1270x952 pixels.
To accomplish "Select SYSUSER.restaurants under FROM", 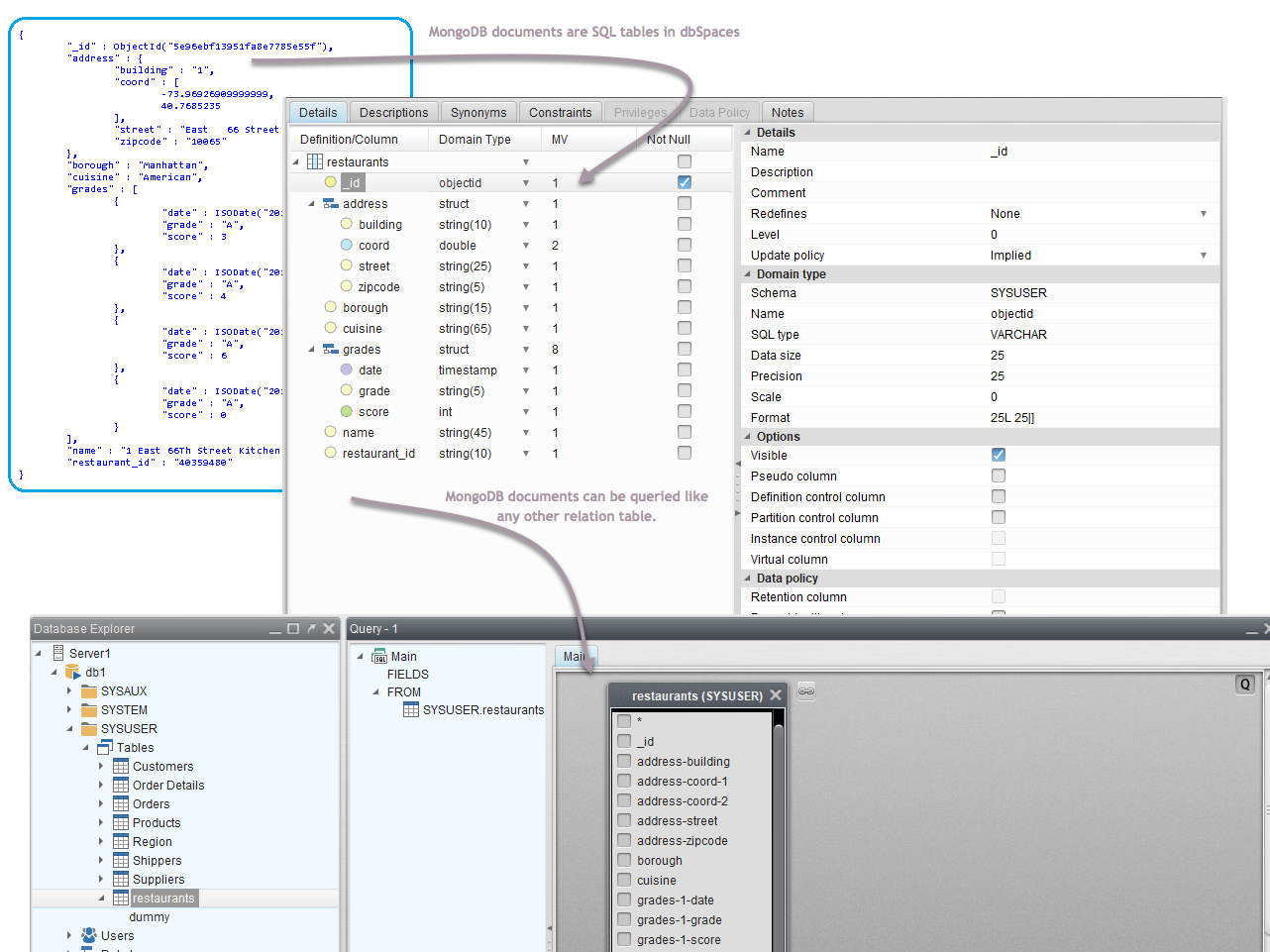I will pyautogui.click(x=482, y=710).
